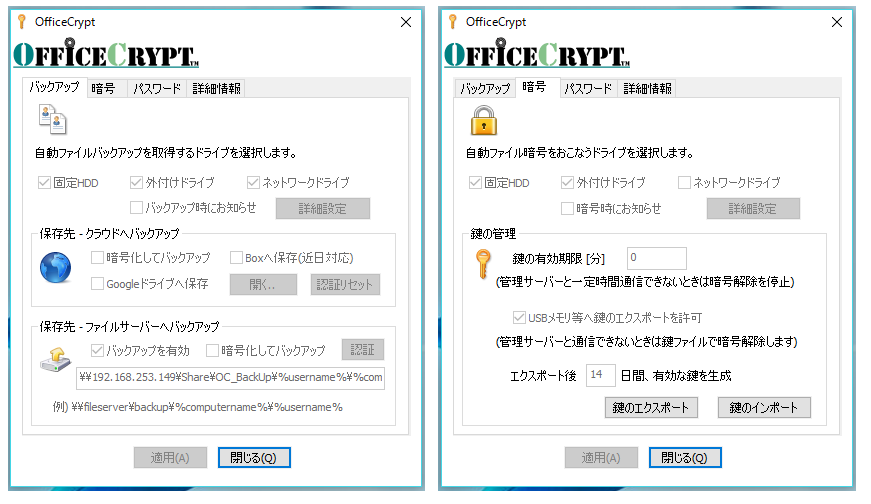Click the key title bar icon in right window

point(453,22)
